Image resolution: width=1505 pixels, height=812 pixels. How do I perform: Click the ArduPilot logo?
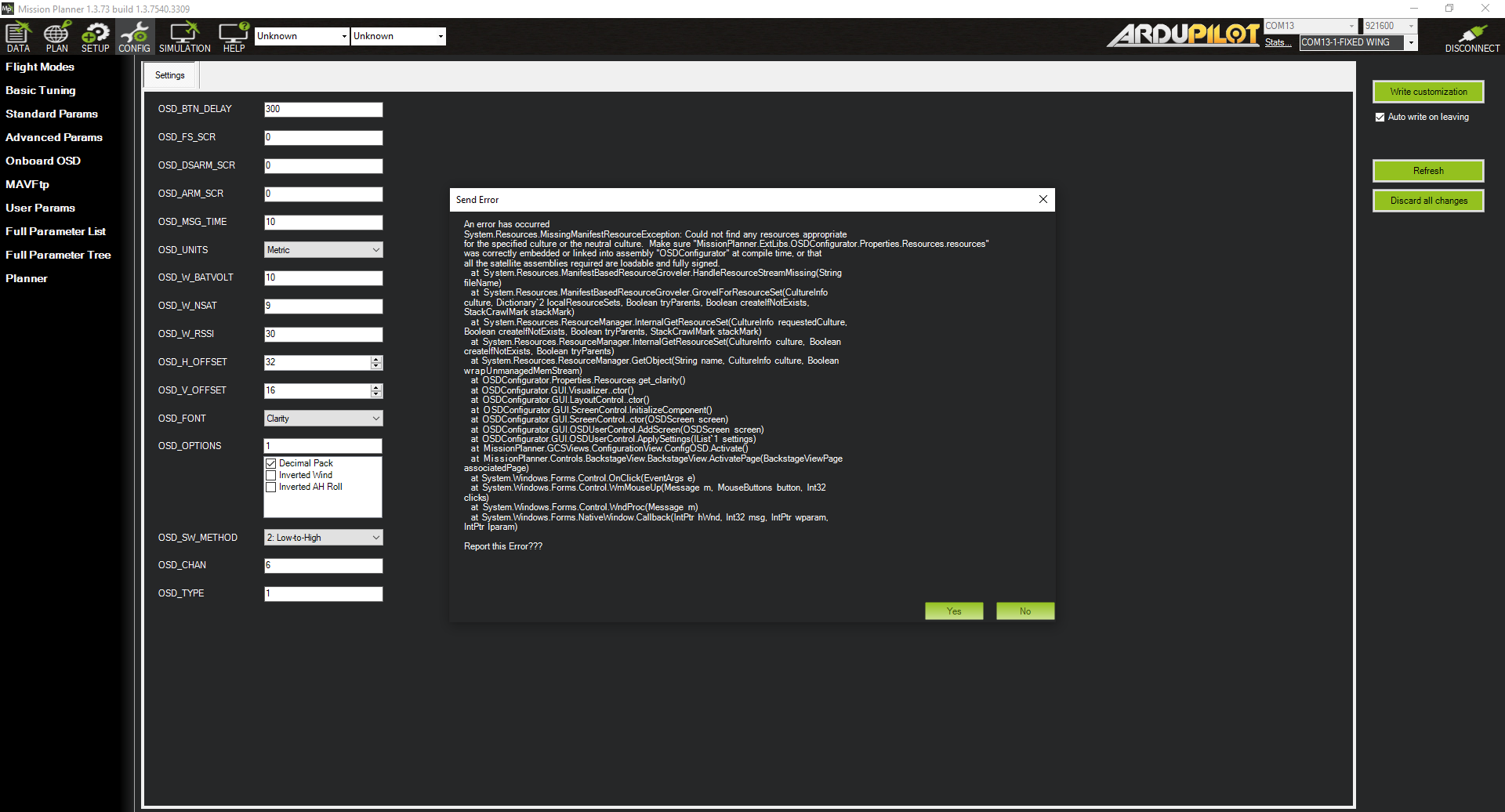click(x=1183, y=34)
